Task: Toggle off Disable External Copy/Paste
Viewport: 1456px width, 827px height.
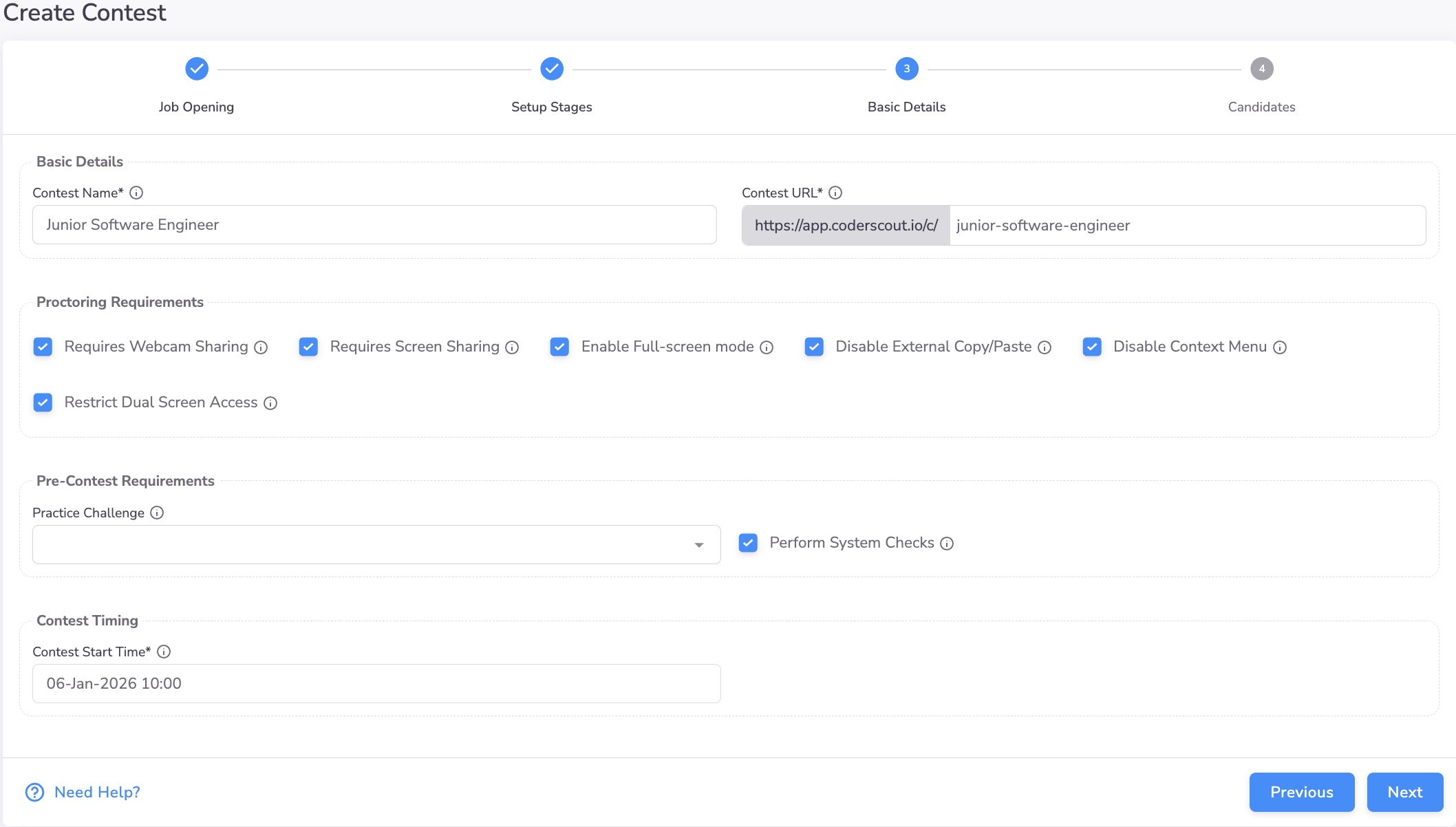Action: (x=814, y=347)
